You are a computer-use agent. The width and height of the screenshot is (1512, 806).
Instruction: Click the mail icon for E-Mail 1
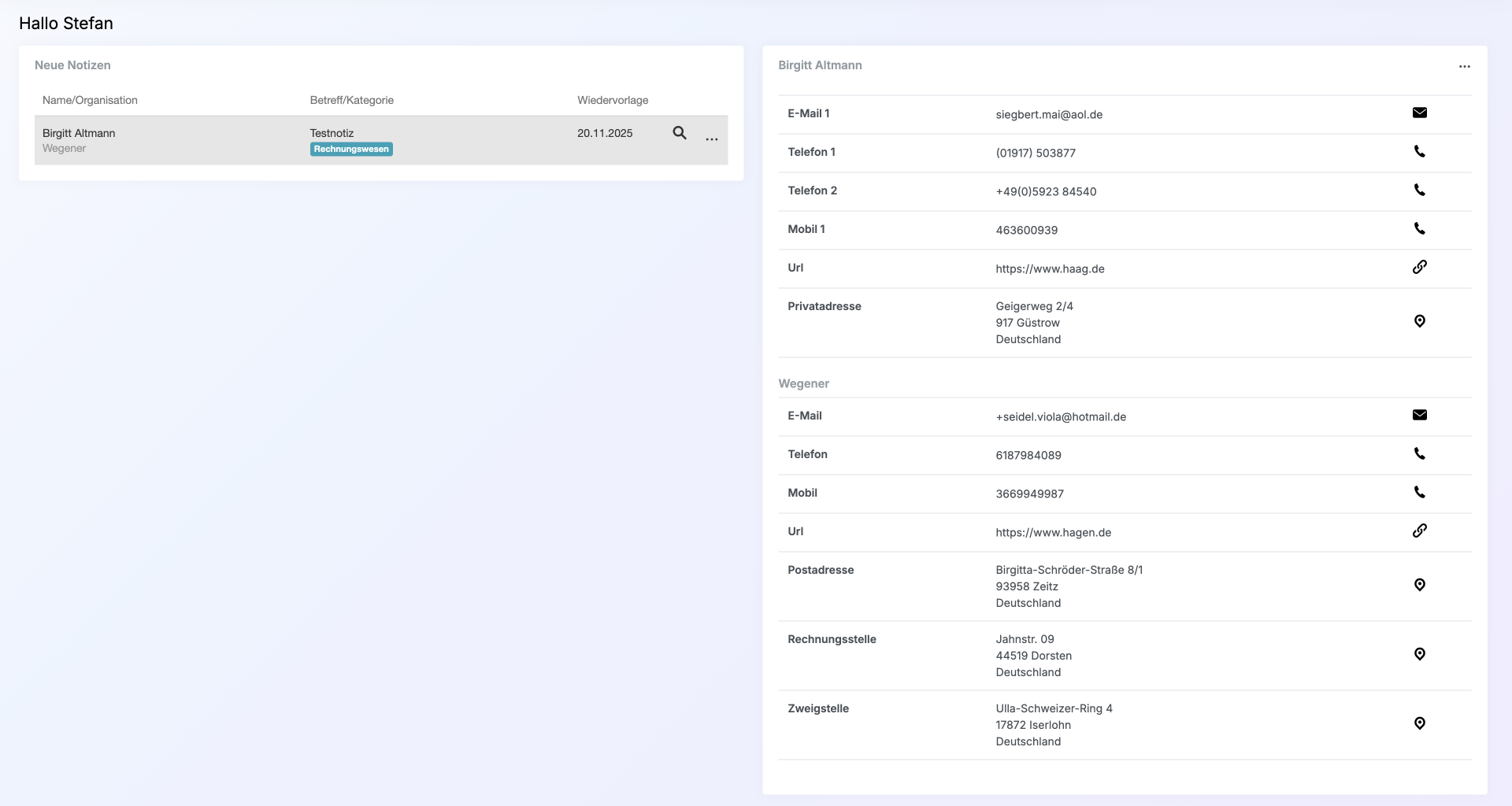1419,113
